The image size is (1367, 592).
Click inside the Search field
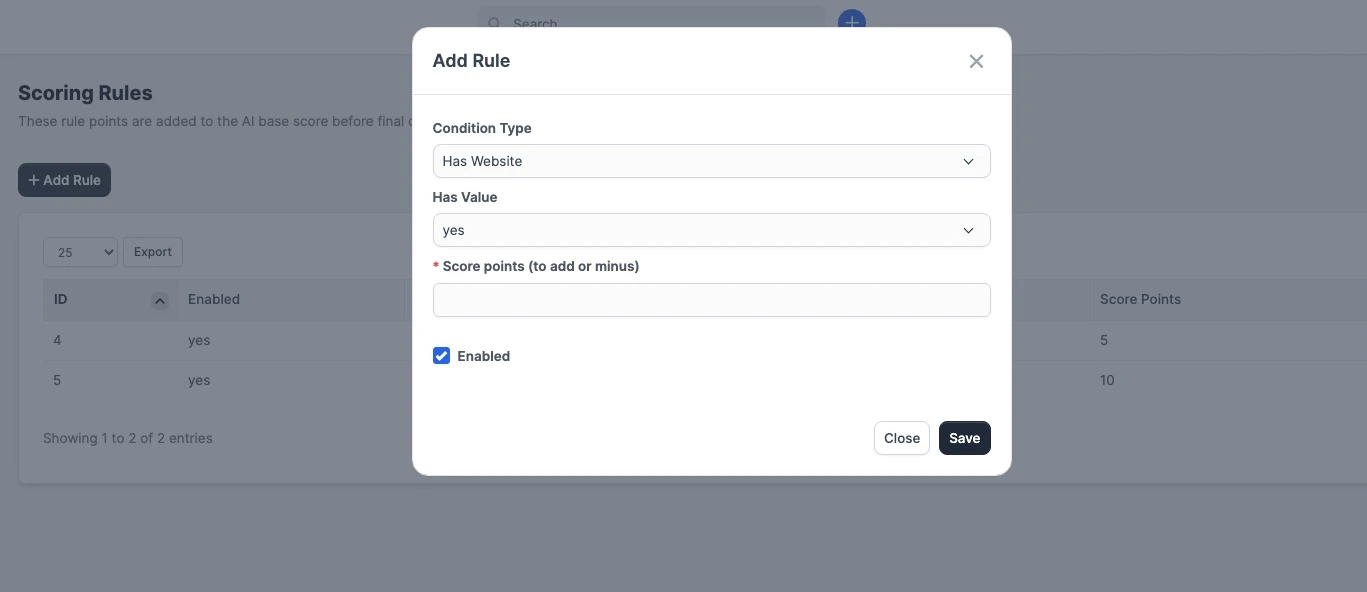(x=650, y=23)
